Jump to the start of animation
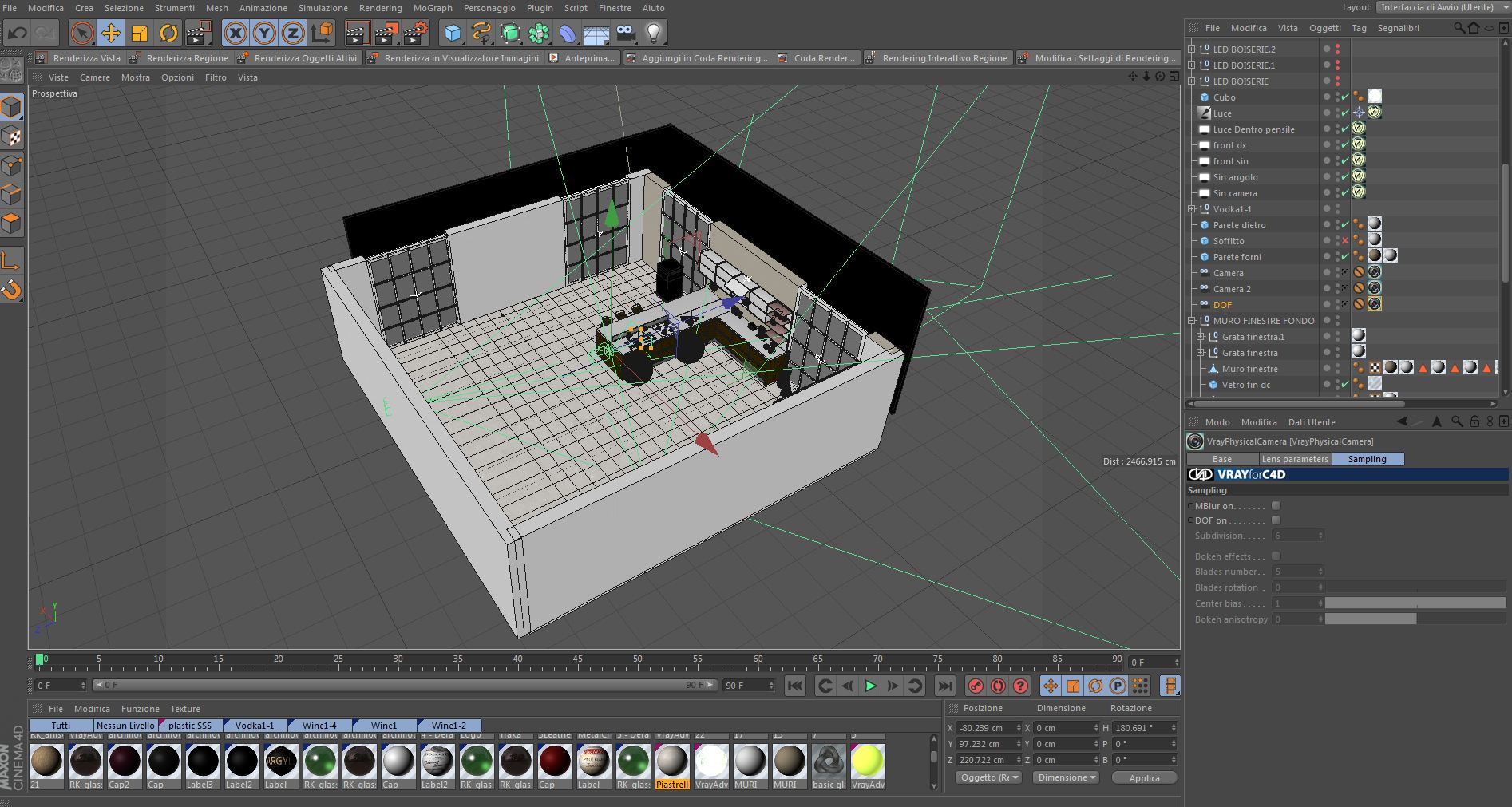Image resolution: width=1512 pixels, height=807 pixels. tap(794, 686)
